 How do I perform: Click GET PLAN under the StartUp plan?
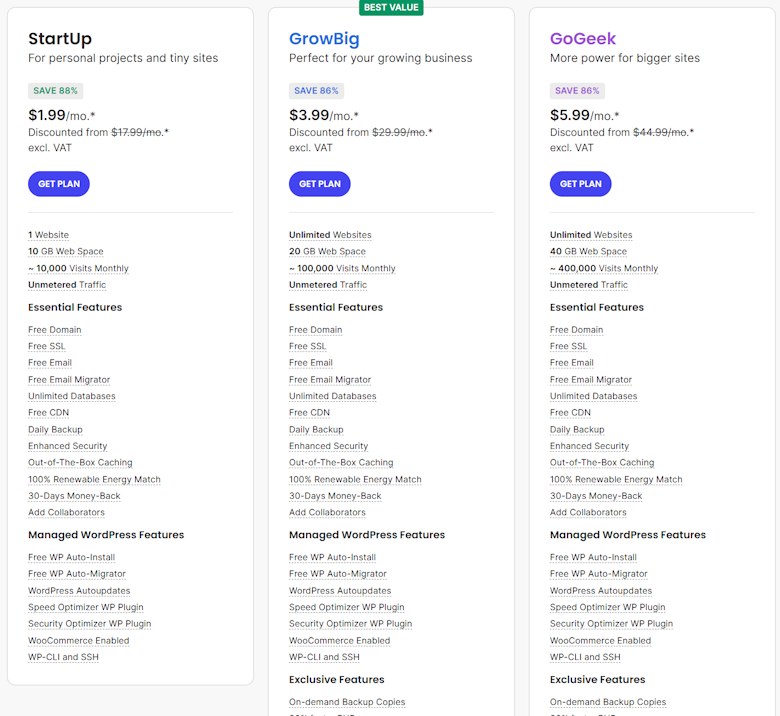pyautogui.click(x=59, y=184)
